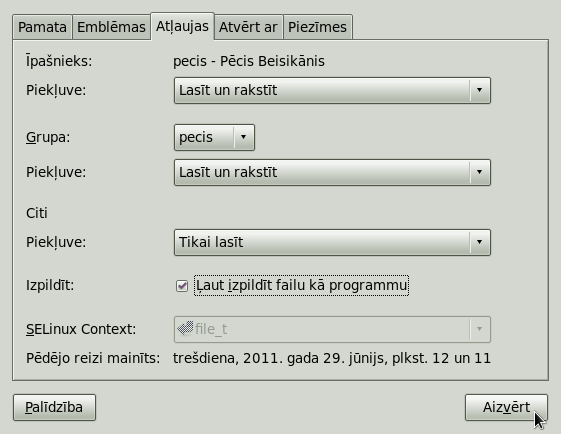The height and width of the screenshot is (434, 561).
Task: Untick the execute-as-program checkbox
Action: tap(182, 286)
